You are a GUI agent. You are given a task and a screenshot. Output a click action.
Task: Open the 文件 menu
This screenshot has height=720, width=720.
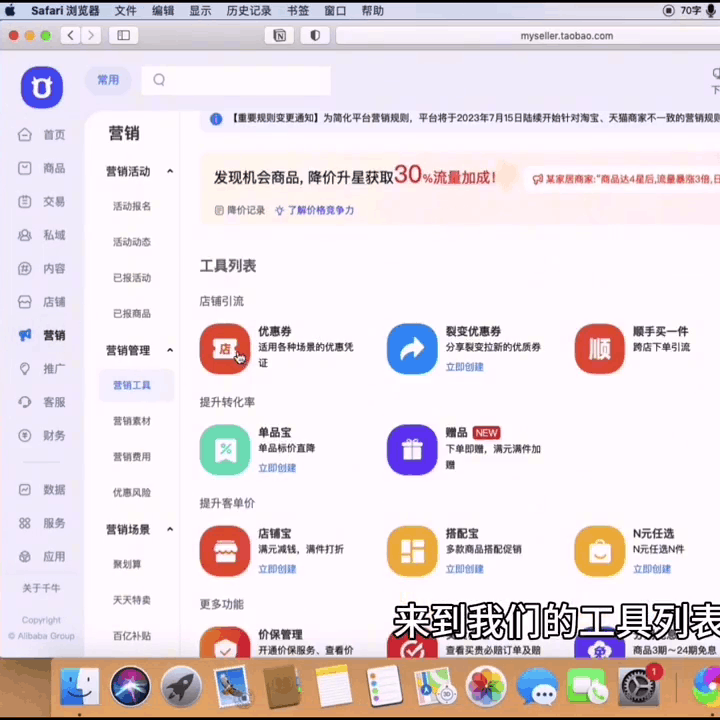[x=125, y=11]
